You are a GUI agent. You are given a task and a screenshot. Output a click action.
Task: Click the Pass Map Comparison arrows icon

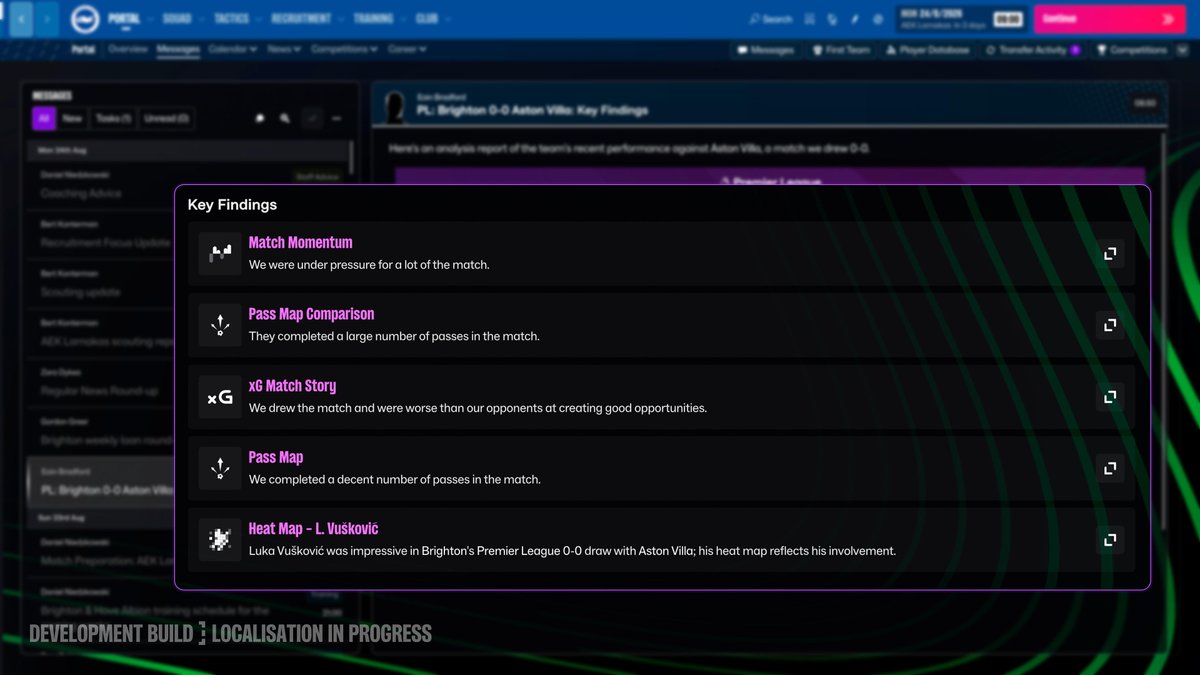pyautogui.click(x=220, y=325)
